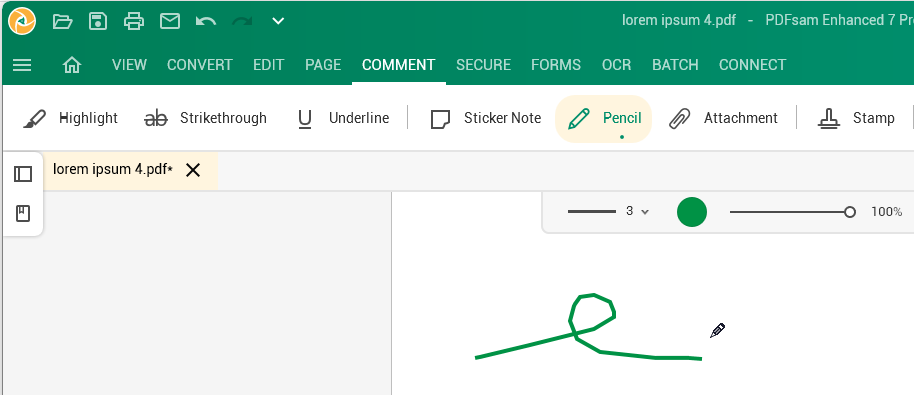
Task: Print the document using the printer icon
Action: click(x=134, y=22)
